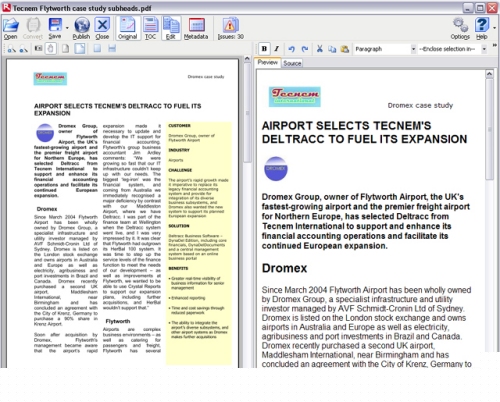Toggle the Original view panel
Viewport: 500px width, 402px height.
[127, 28]
